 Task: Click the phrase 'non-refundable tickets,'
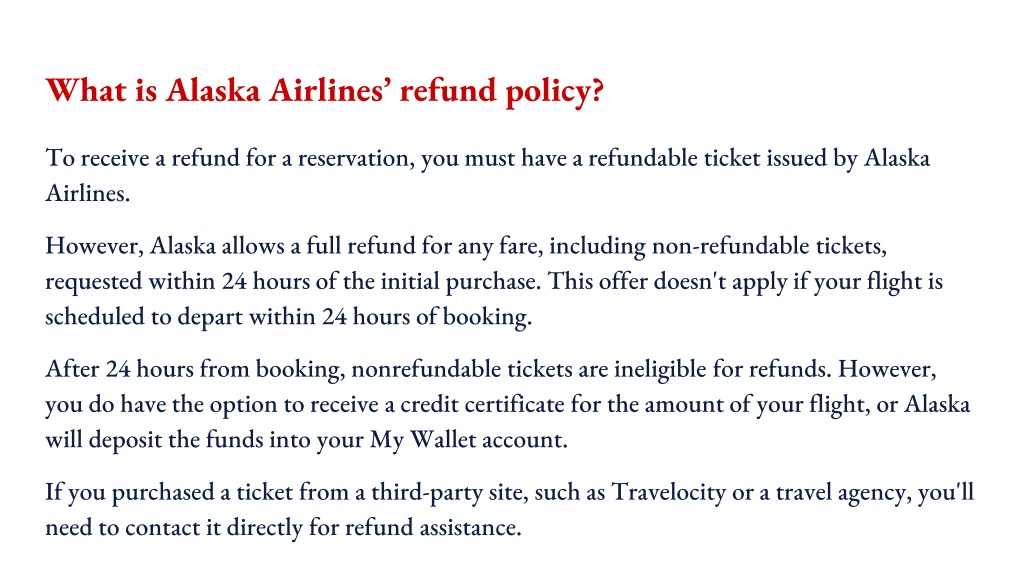[769, 246]
